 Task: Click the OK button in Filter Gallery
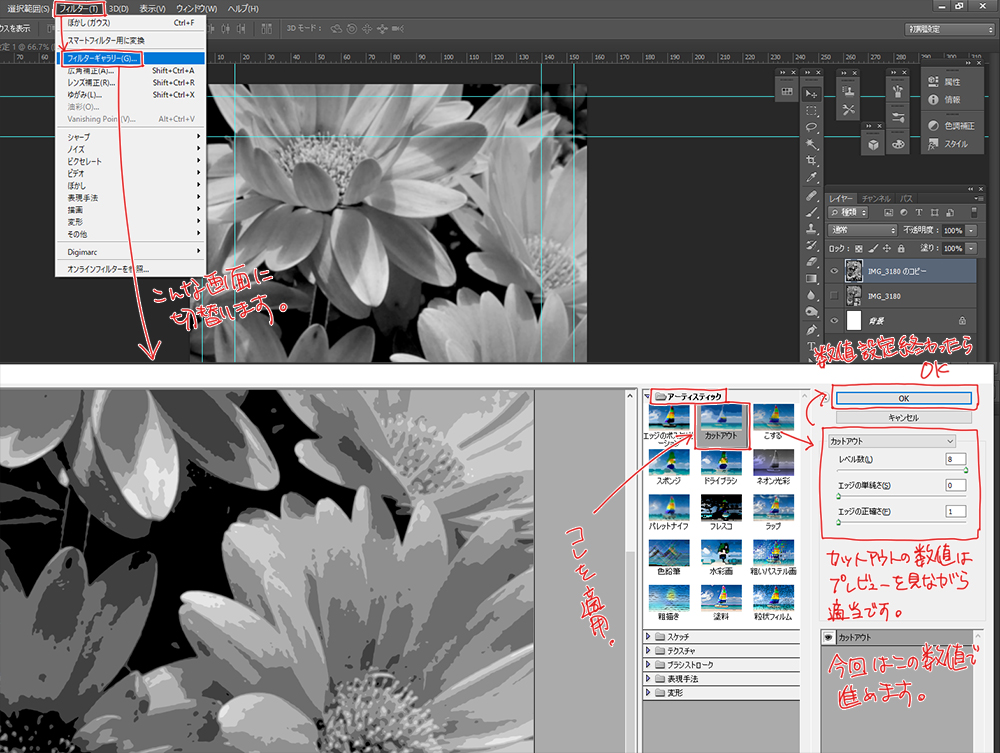coord(904,398)
